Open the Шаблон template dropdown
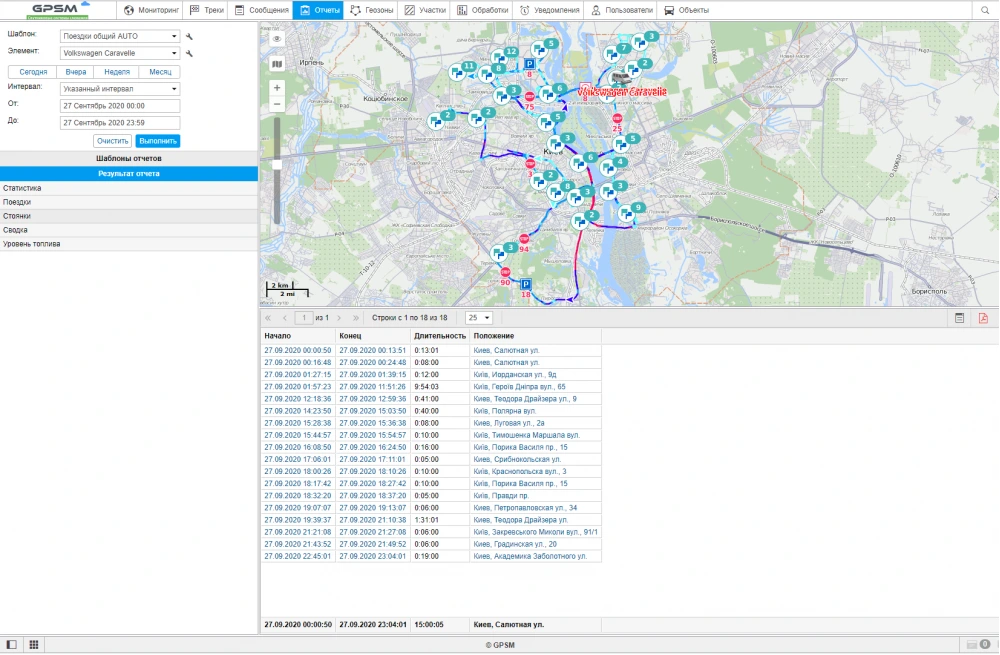1000x655 pixels. pyautogui.click(x=119, y=36)
